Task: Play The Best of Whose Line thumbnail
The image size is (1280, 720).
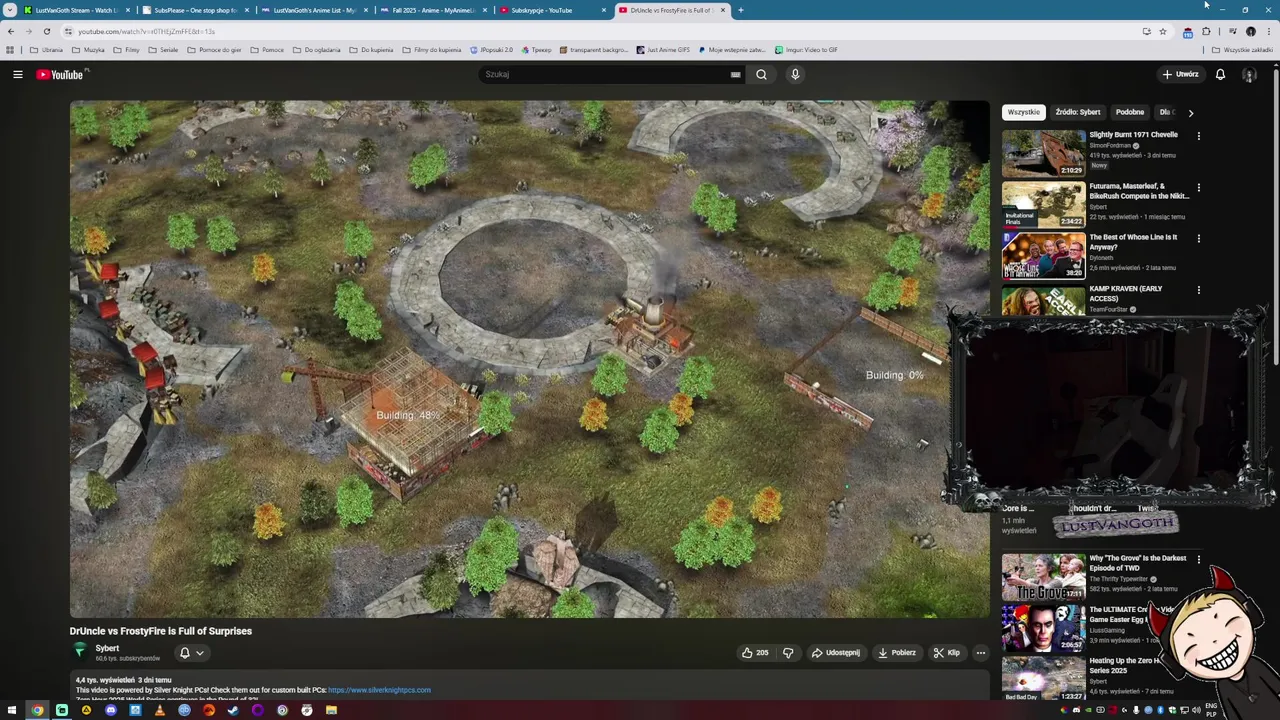Action: click(1043, 255)
